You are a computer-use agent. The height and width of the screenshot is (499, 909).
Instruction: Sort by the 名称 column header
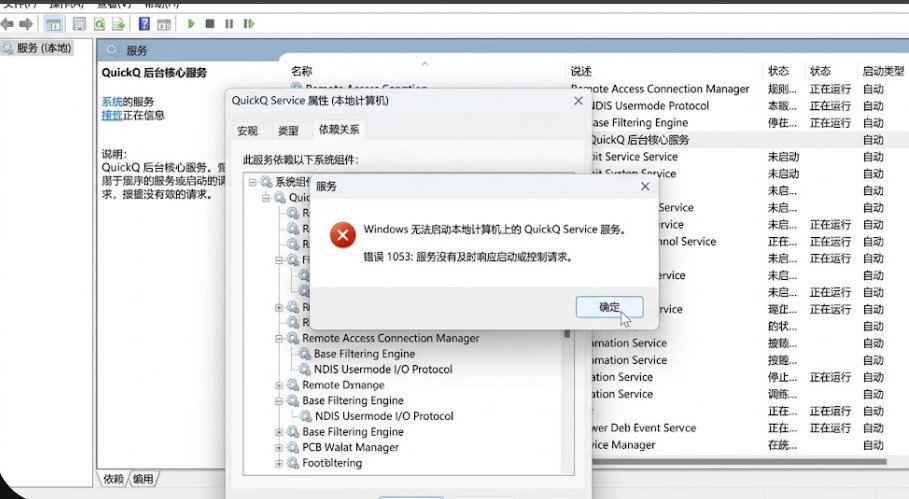(301, 71)
